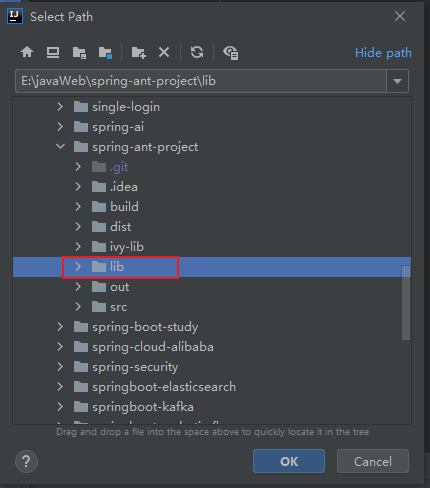The image size is (430, 488).
Task: Jump to module directory icon
Action: point(105,52)
